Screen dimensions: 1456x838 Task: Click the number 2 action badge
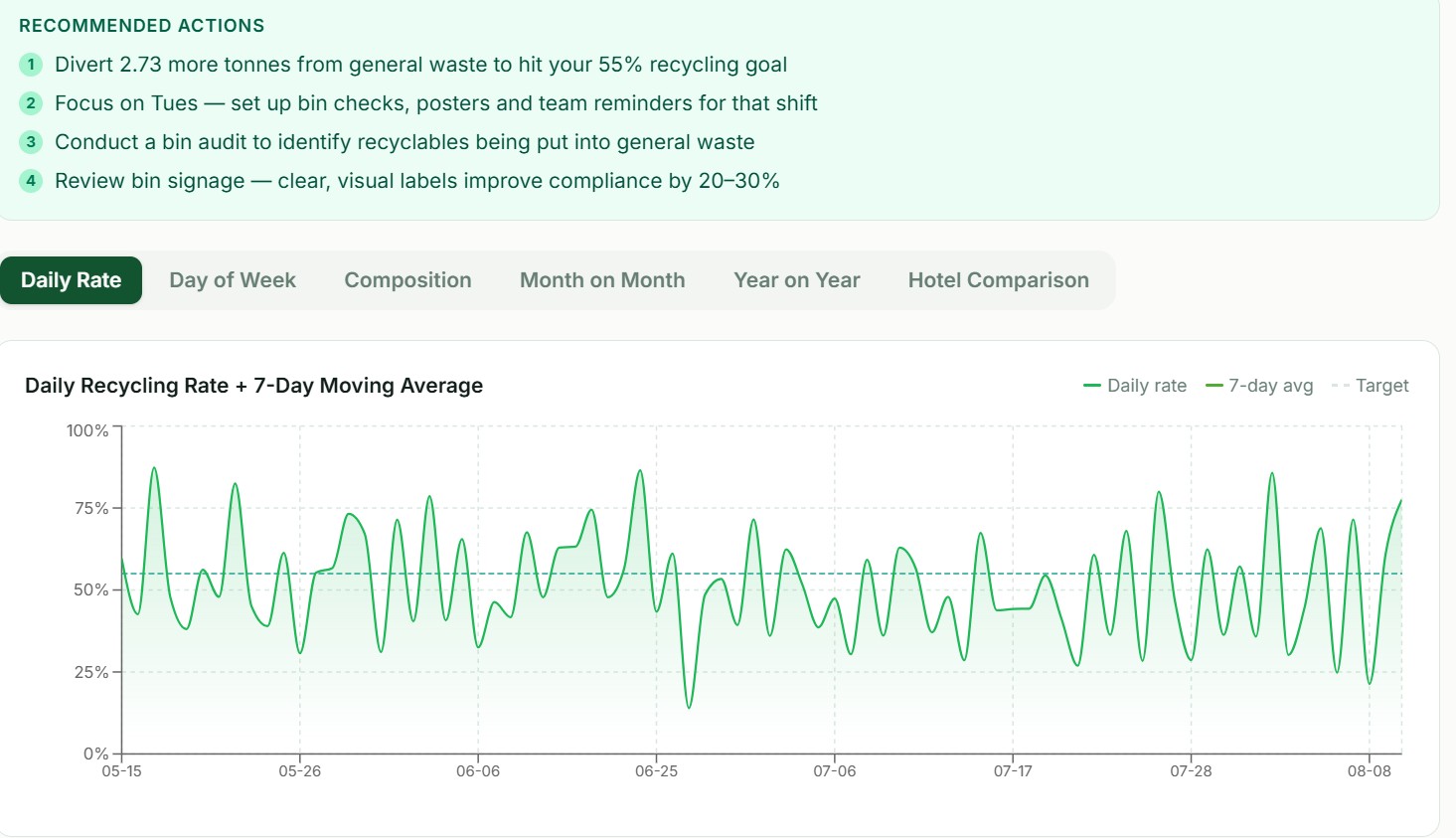[31, 103]
